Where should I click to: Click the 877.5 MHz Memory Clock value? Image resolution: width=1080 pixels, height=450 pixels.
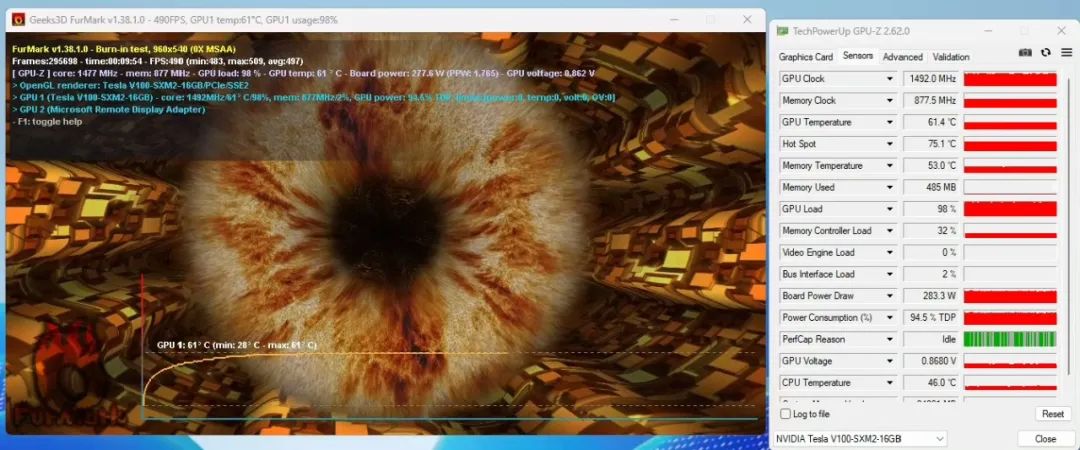tap(931, 101)
